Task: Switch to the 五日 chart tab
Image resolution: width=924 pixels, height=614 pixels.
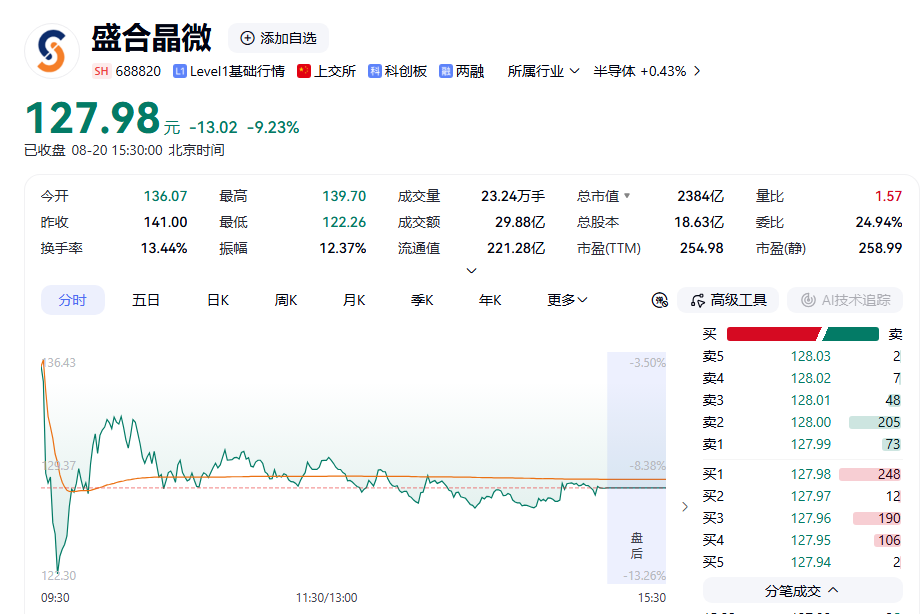Action: tap(146, 301)
